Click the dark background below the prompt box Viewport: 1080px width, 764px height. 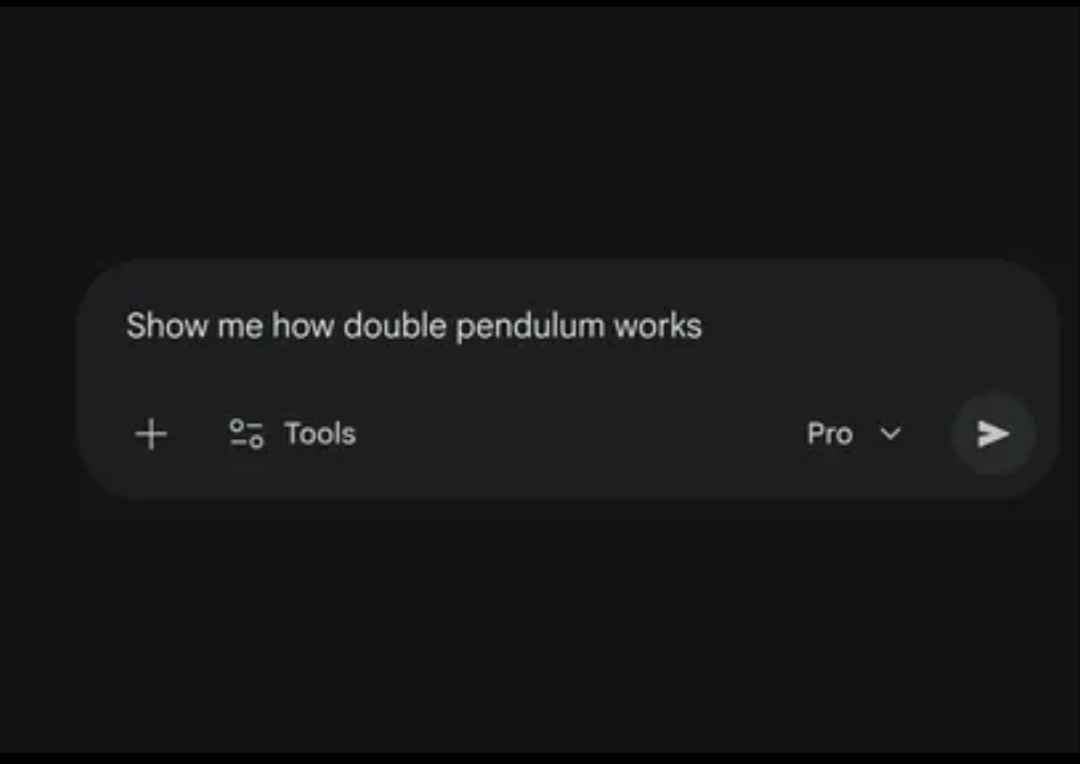[x=540, y=620]
